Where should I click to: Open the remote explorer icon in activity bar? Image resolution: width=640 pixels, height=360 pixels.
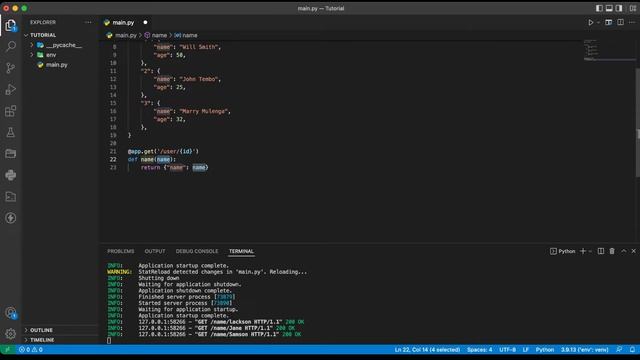coord(11,196)
